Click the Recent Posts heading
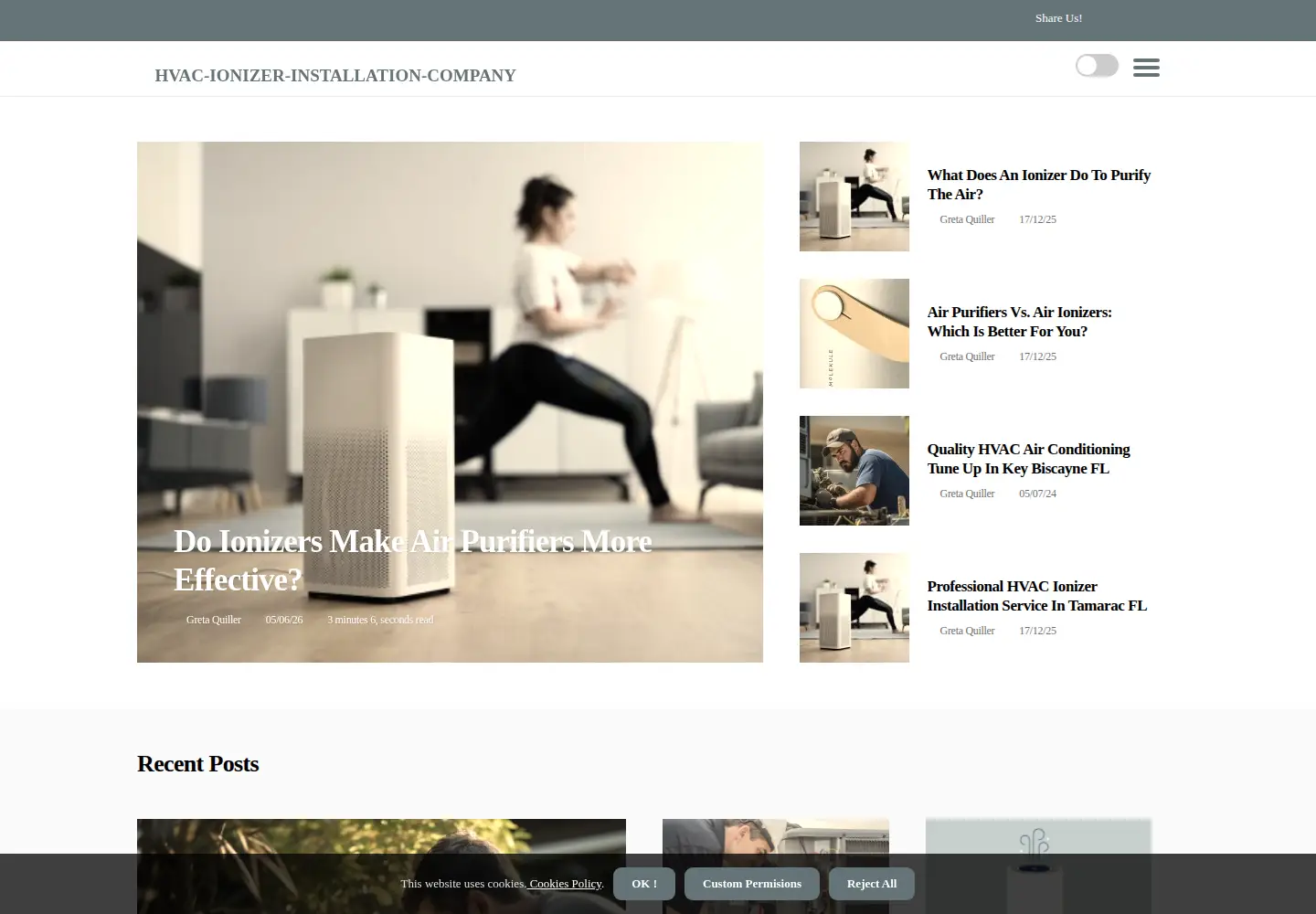This screenshot has width=1316, height=914. (x=197, y=764)
